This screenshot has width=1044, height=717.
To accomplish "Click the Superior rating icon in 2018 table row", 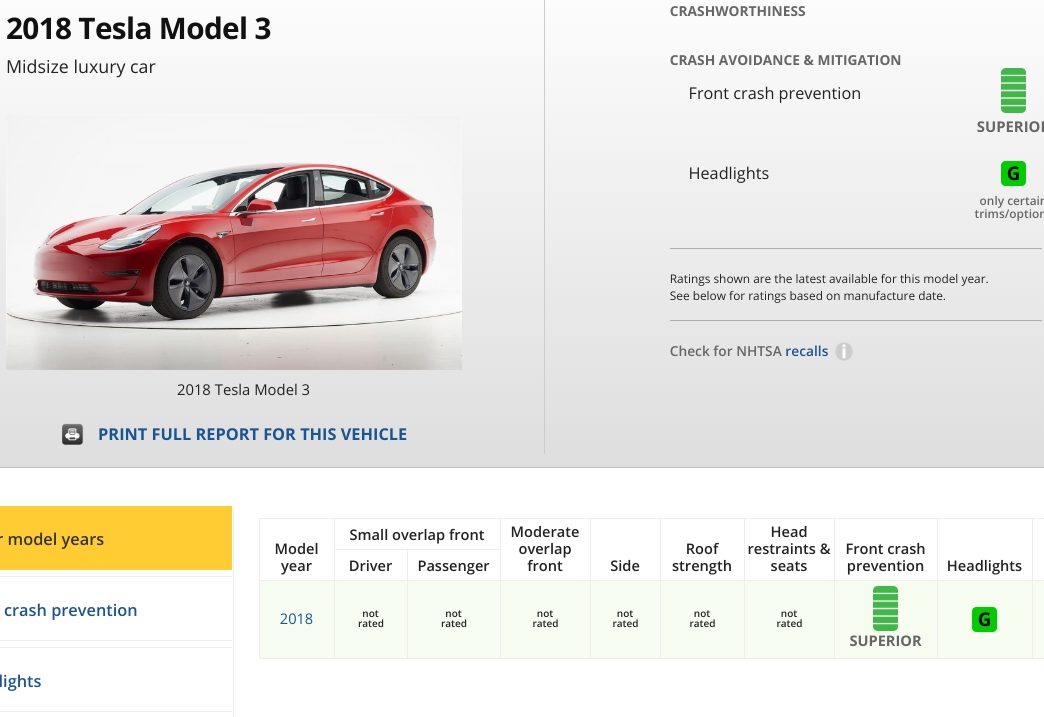I will (885, 608).
